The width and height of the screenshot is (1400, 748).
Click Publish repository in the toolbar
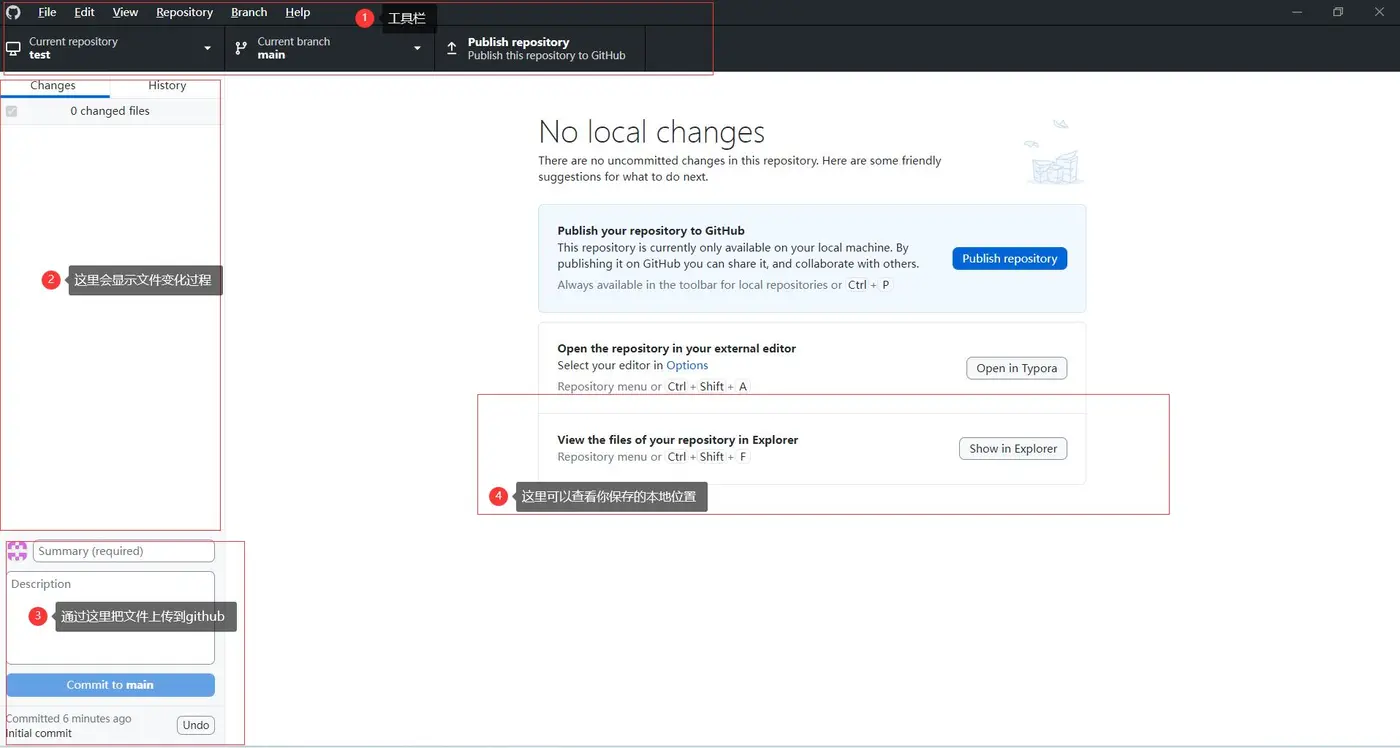tap(540, 48)
